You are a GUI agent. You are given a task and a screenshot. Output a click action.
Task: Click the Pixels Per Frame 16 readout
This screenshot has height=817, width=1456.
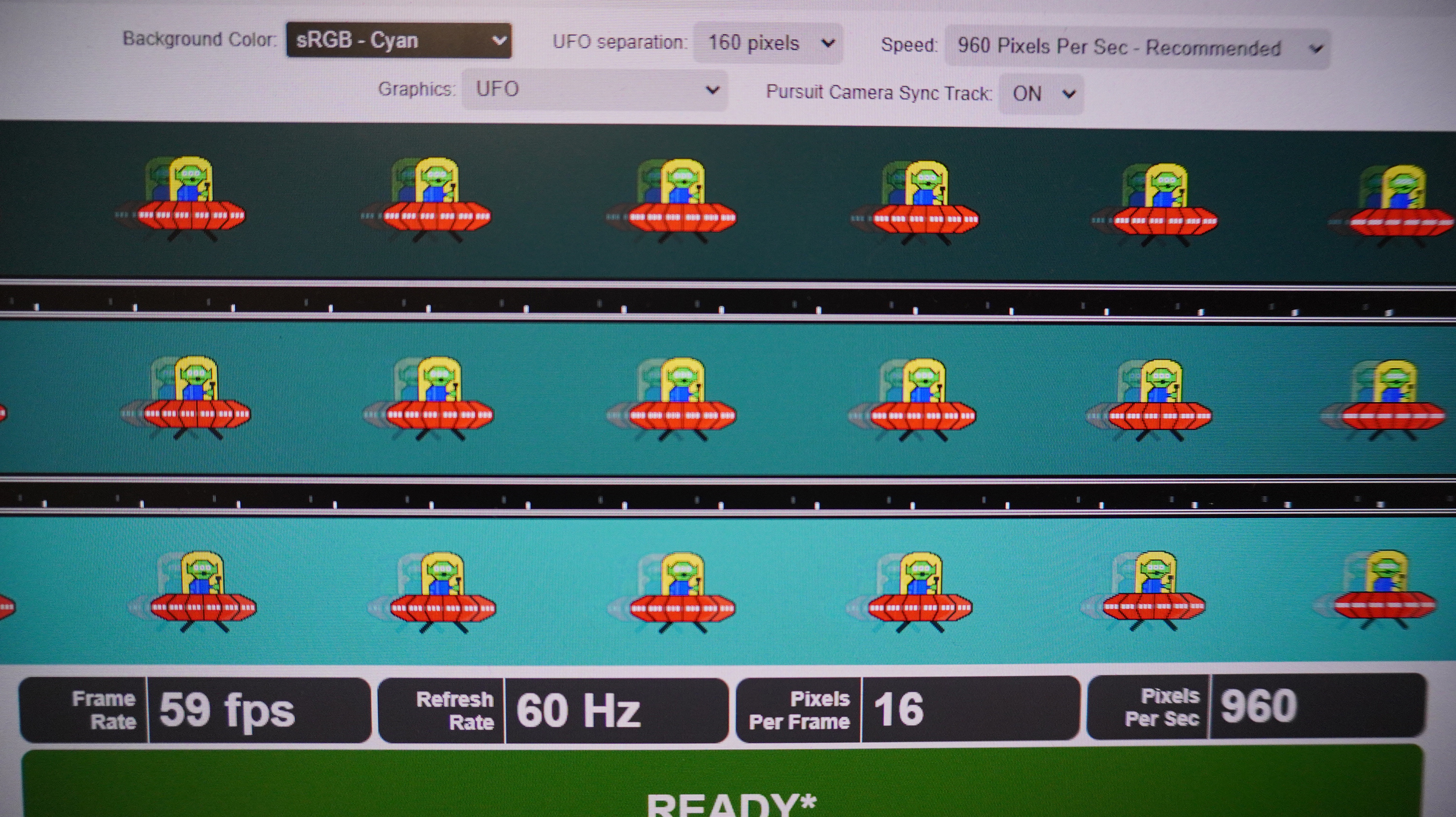pyautogui.click(x=899, y=709)
